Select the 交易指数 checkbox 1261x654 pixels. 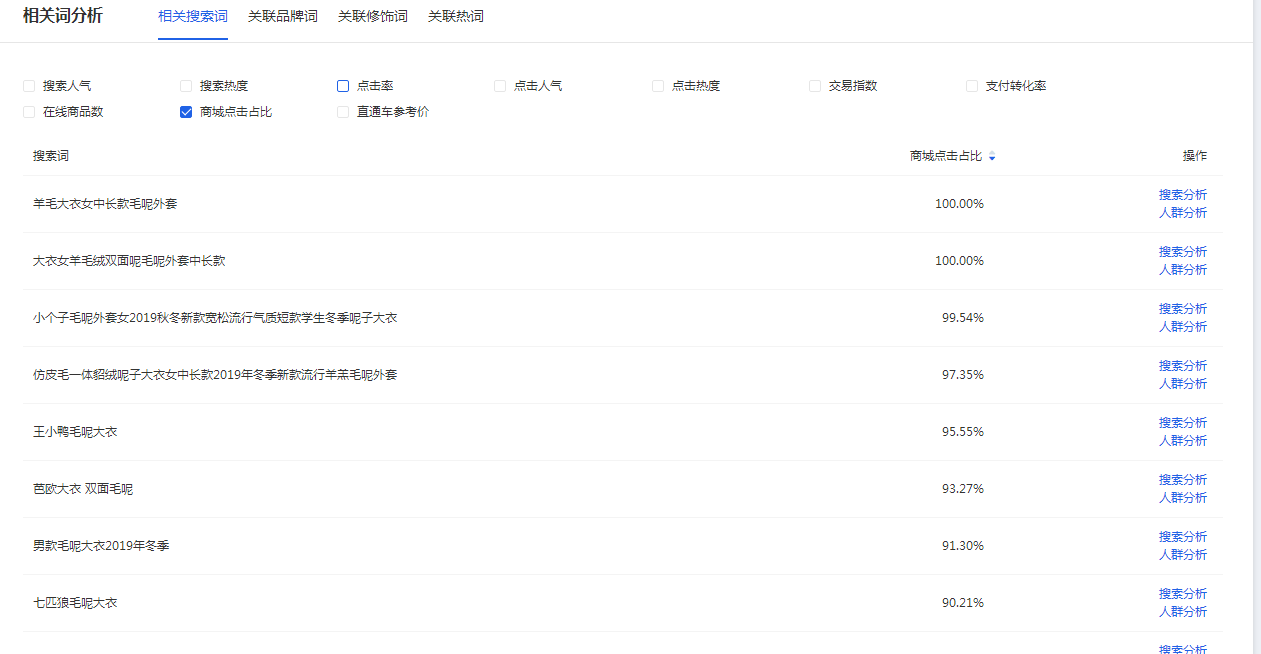(815, 86)
